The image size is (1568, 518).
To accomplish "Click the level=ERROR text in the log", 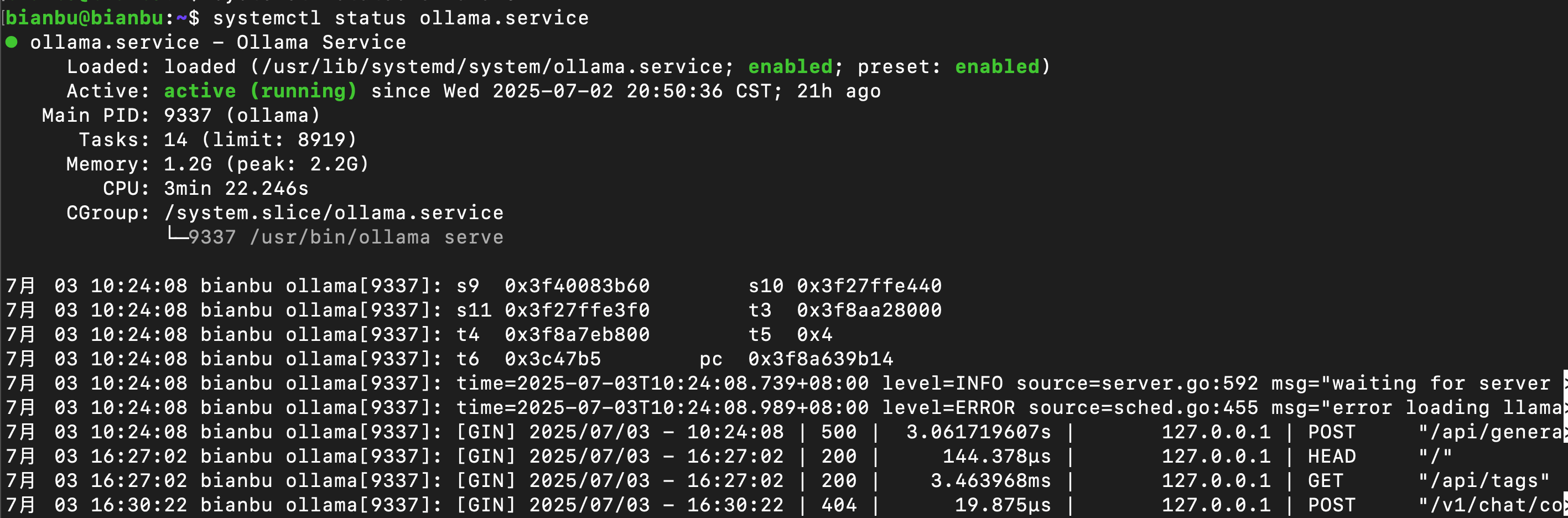I will point(948,407).
